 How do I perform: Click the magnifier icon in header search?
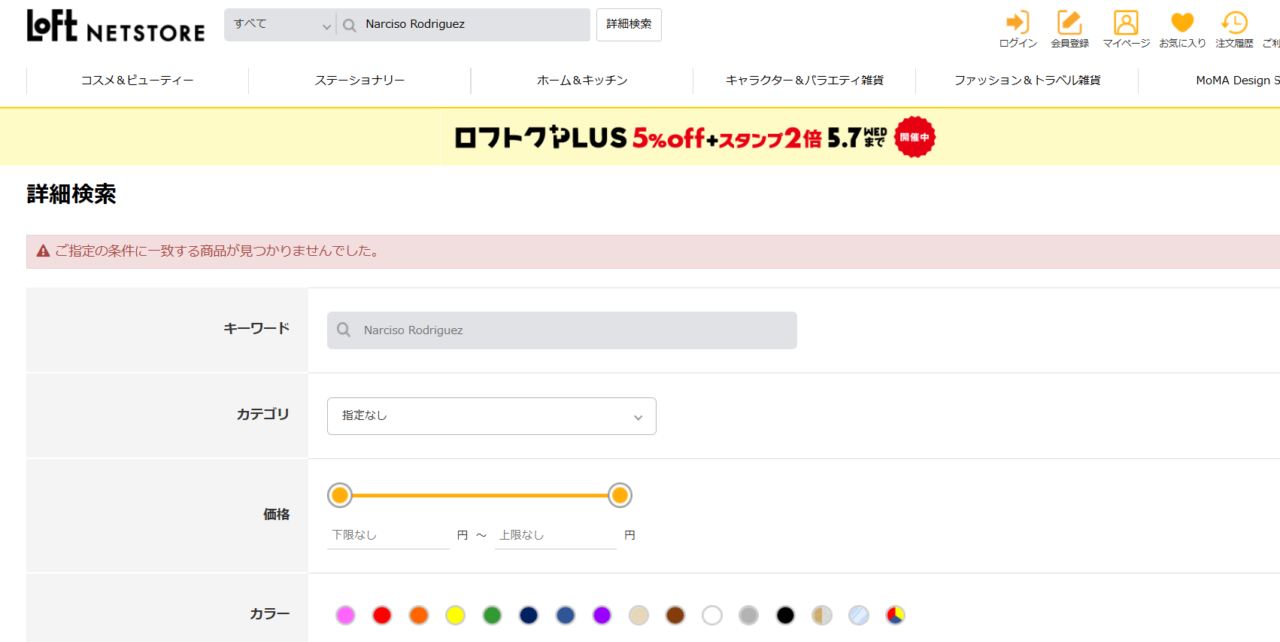(350, 25)
